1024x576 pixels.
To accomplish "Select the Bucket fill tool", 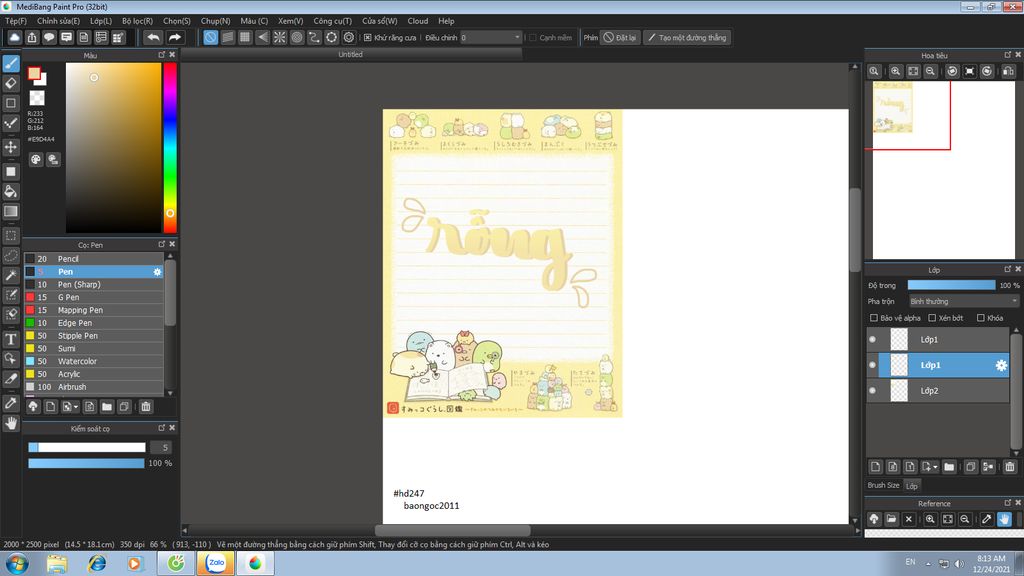I will click(x=11, y=191).
